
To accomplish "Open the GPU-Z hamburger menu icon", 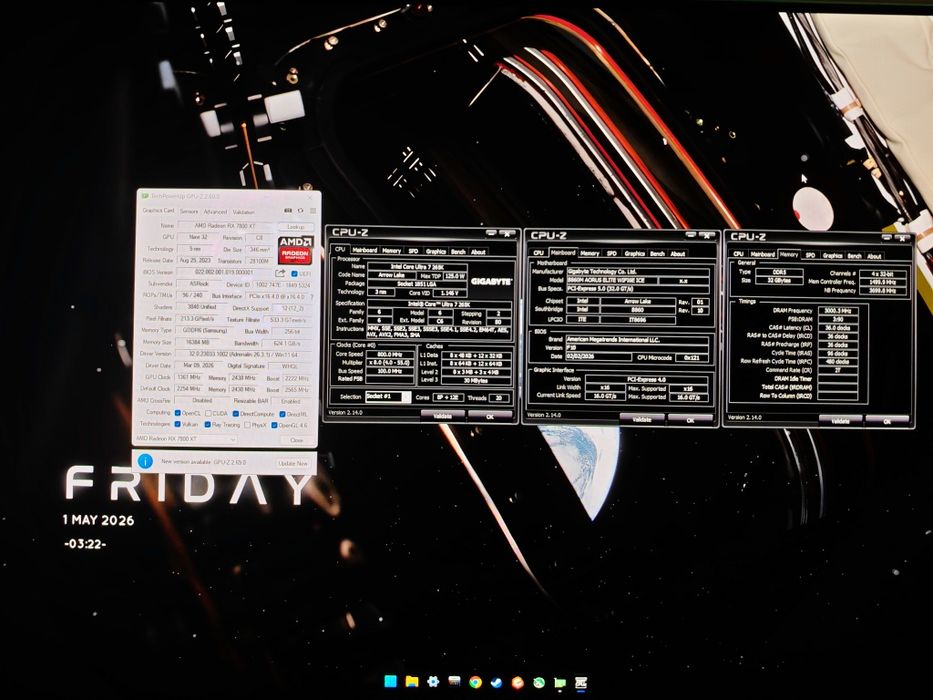I will click(x=312, y=211).
